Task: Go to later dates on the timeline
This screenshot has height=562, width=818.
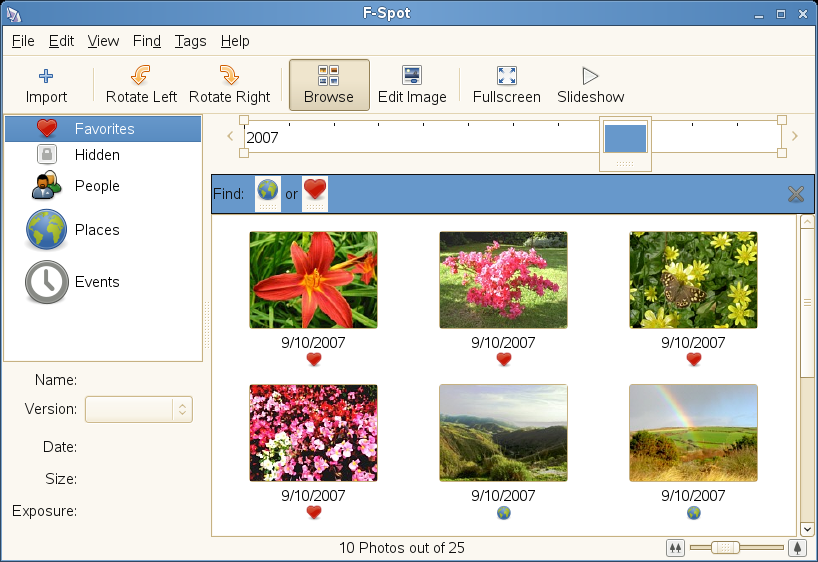Action: (795, 136)
